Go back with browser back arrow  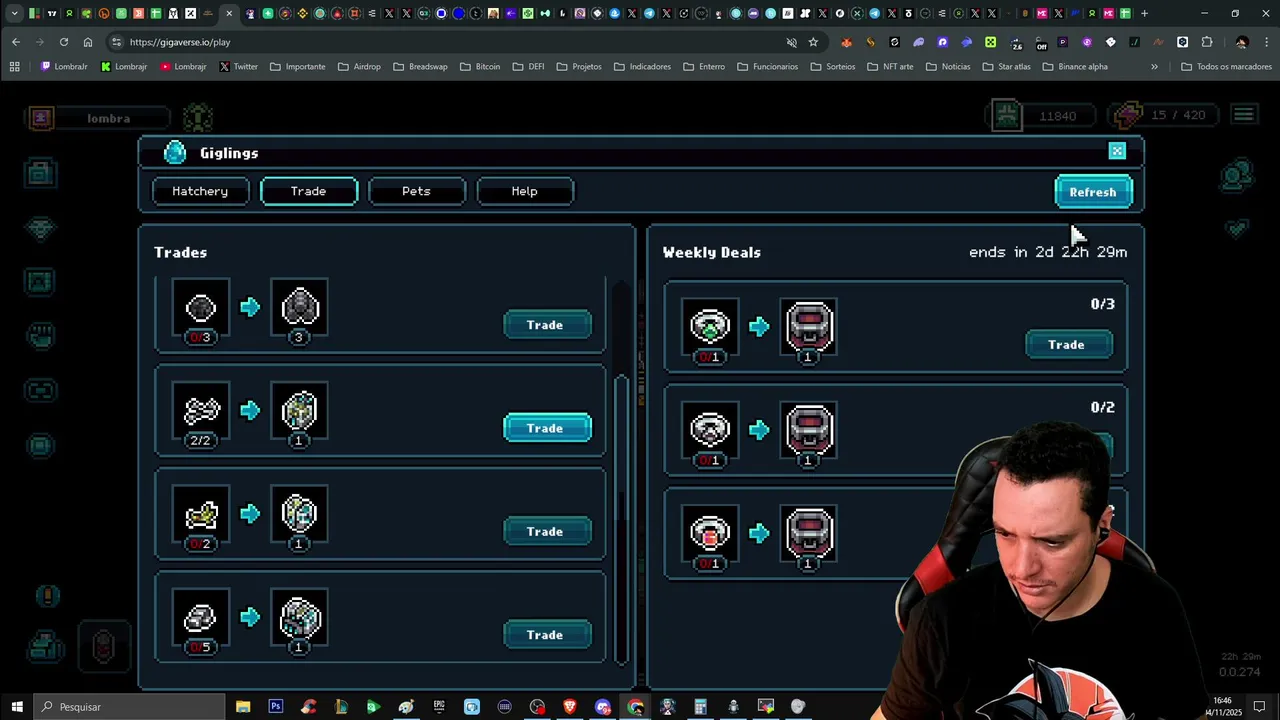pyautogui.click(x=16, y=42)
